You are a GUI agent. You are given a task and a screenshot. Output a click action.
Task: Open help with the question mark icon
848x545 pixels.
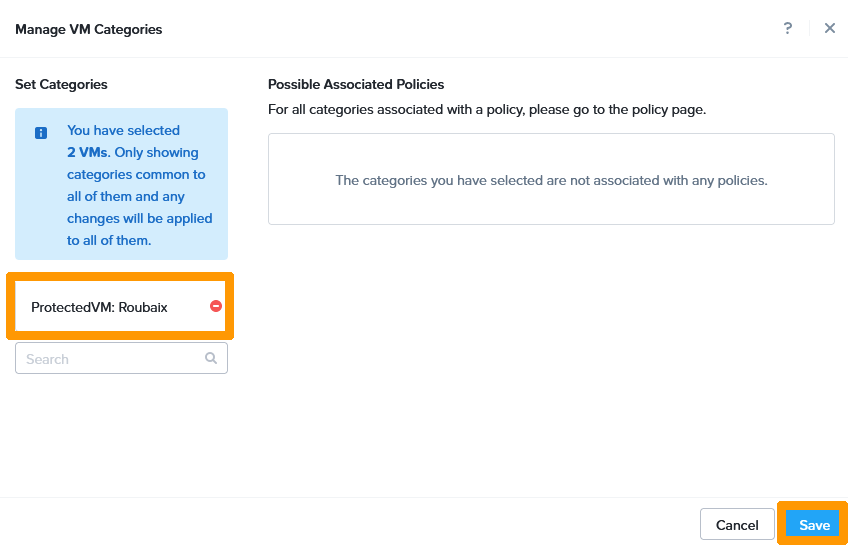point(788,28)
